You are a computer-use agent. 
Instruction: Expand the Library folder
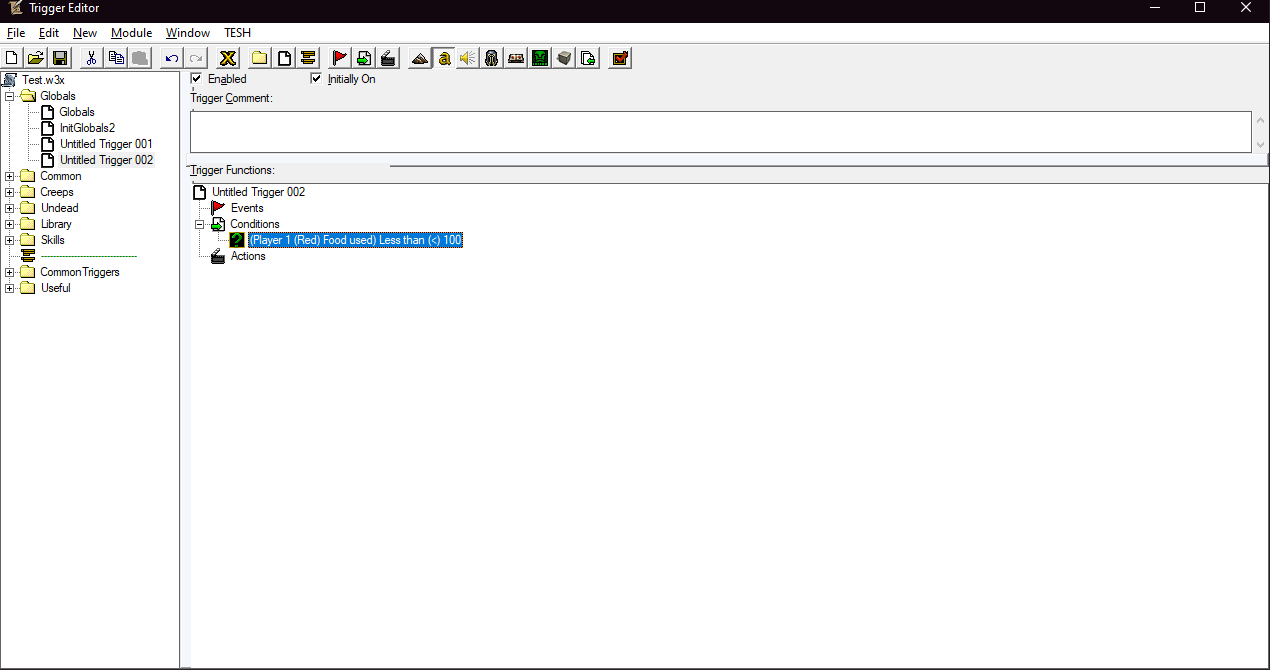[x=10, y=224]
